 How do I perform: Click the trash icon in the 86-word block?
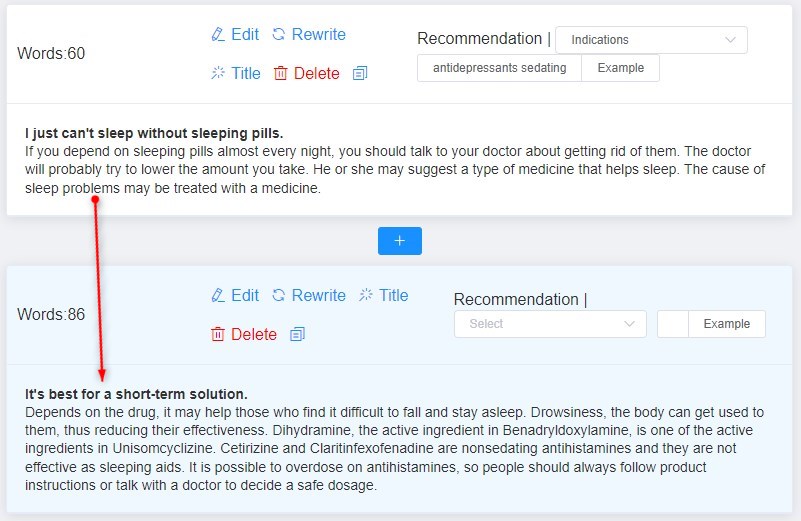point(218,334)
